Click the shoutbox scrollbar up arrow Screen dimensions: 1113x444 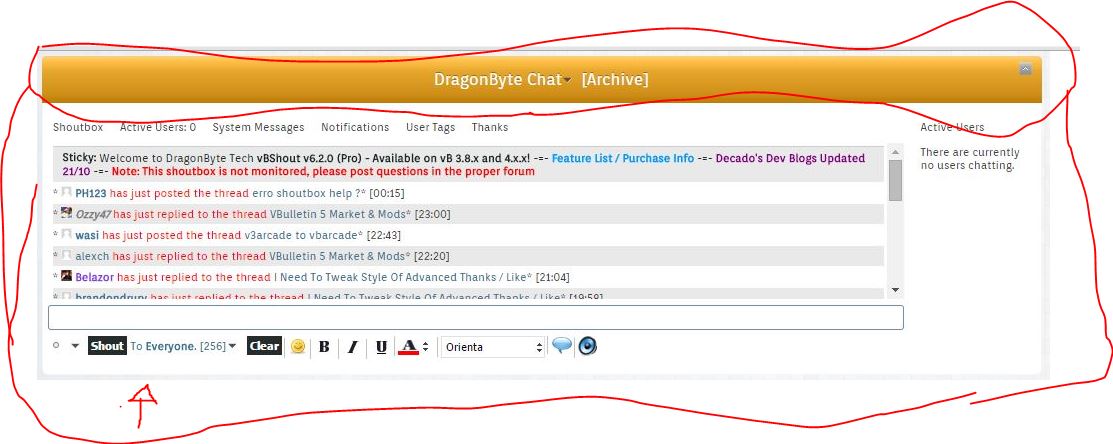pyautogui.click(x=895, y=152)
